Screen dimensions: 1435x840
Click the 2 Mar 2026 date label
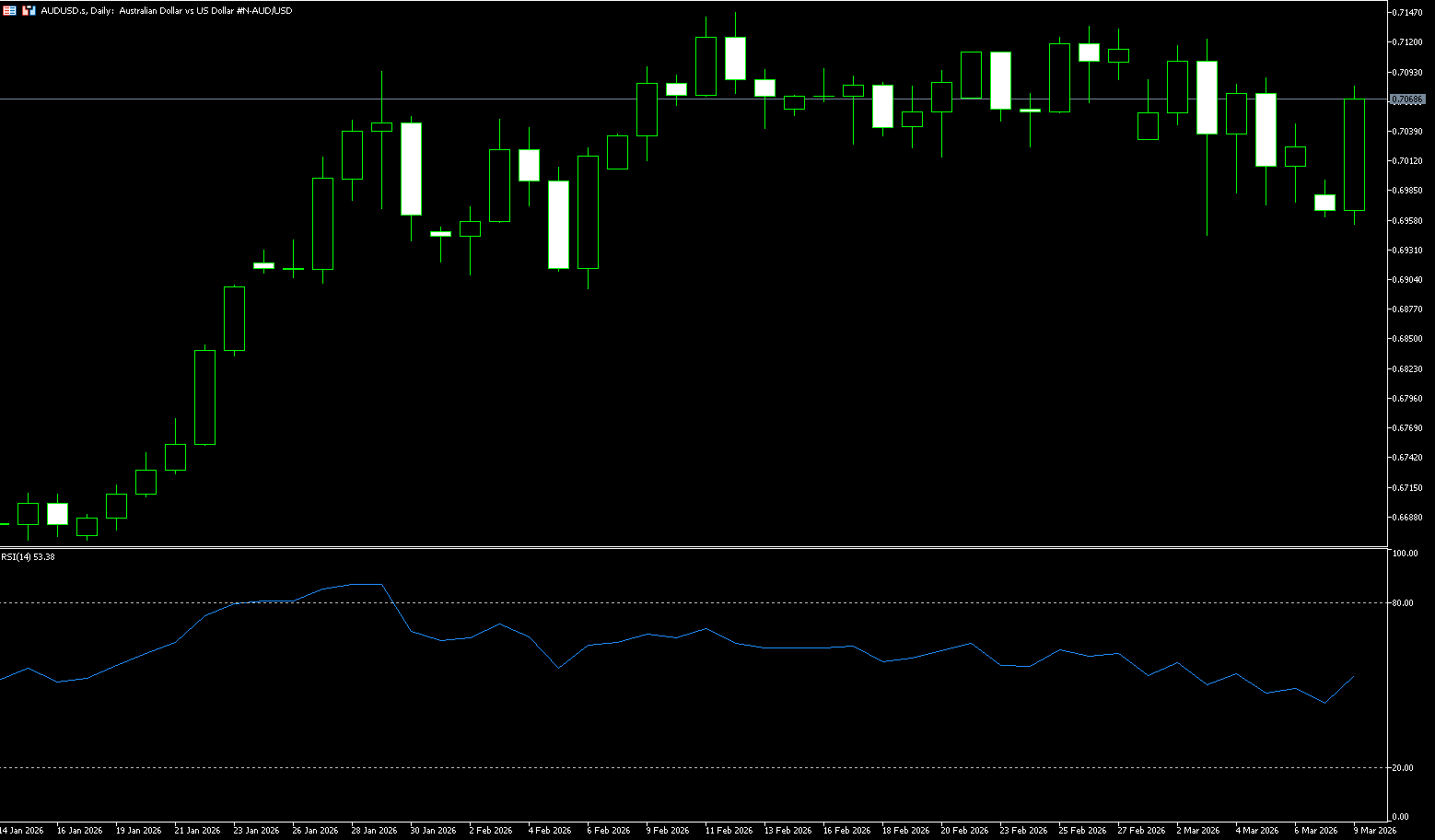(x=1197, y=831)
